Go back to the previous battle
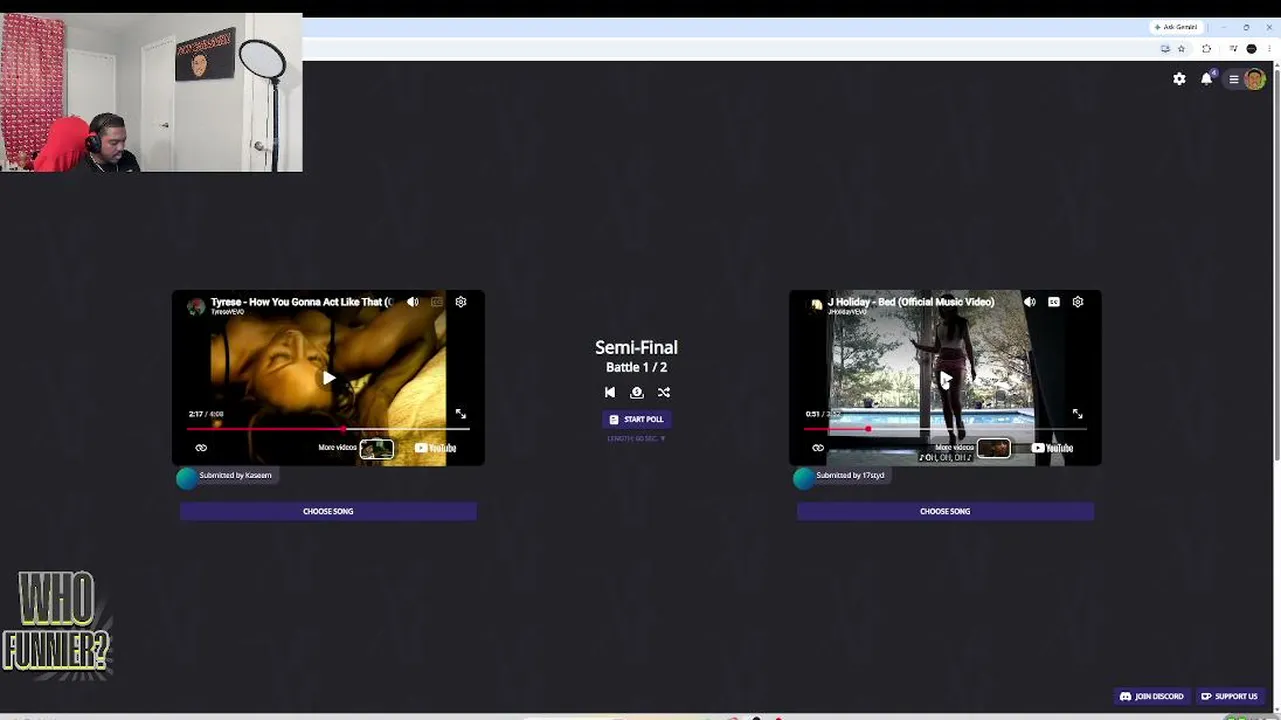 click(x=610, y=393)
